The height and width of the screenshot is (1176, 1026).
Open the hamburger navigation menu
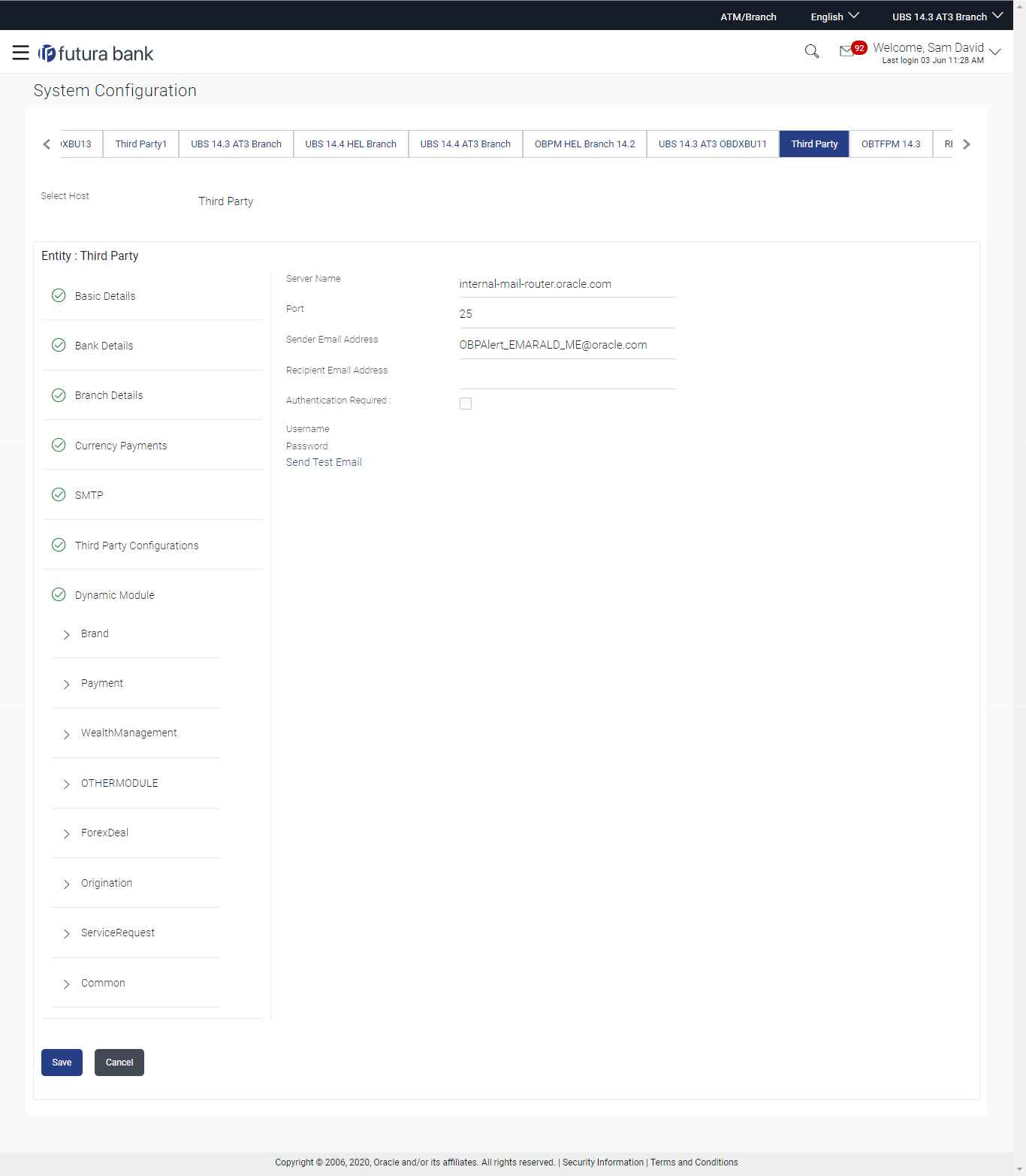pos(21,53)
